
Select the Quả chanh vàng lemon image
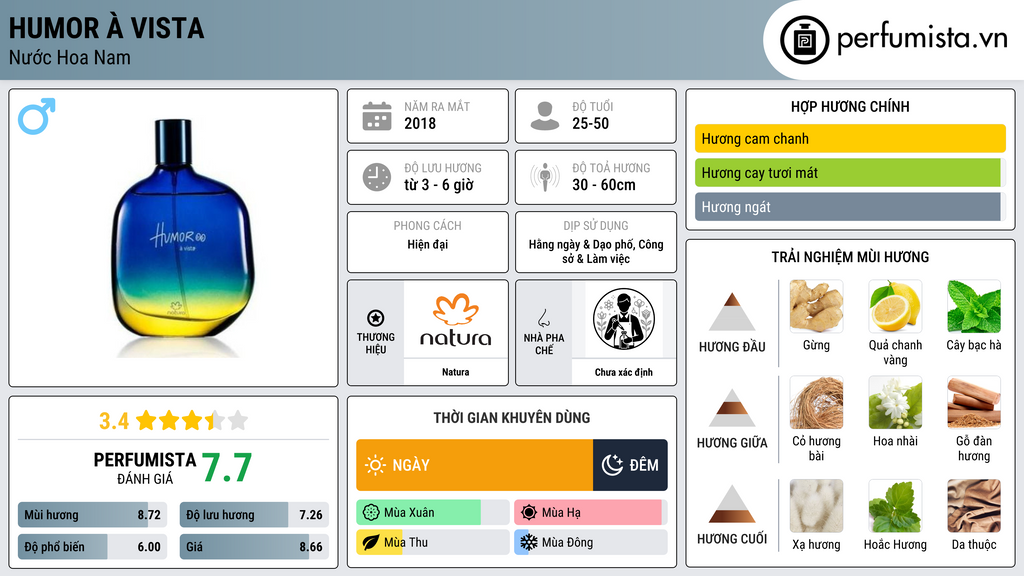895,306
